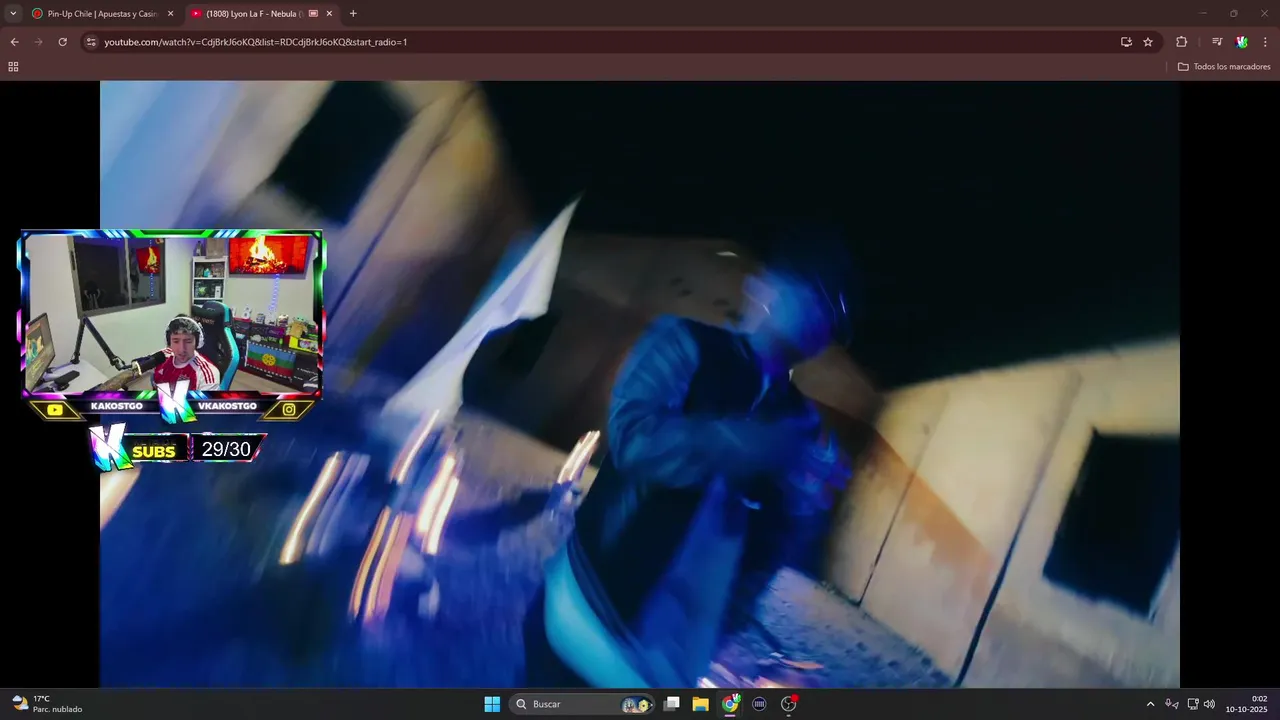The height and width of the screenshot is (720, 1280).
Task: Open File Explorer from taskbar
Action: coord(701,704)
